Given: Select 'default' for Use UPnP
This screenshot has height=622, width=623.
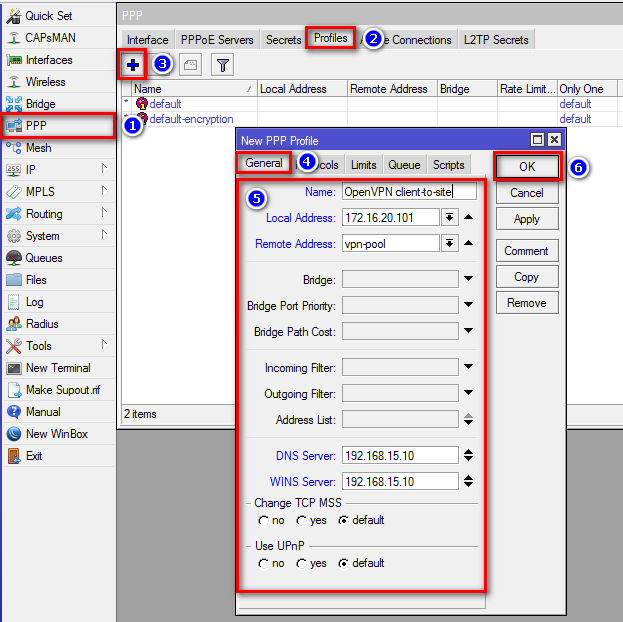Looking at the screenshot, I should click(x=344, y=564).
